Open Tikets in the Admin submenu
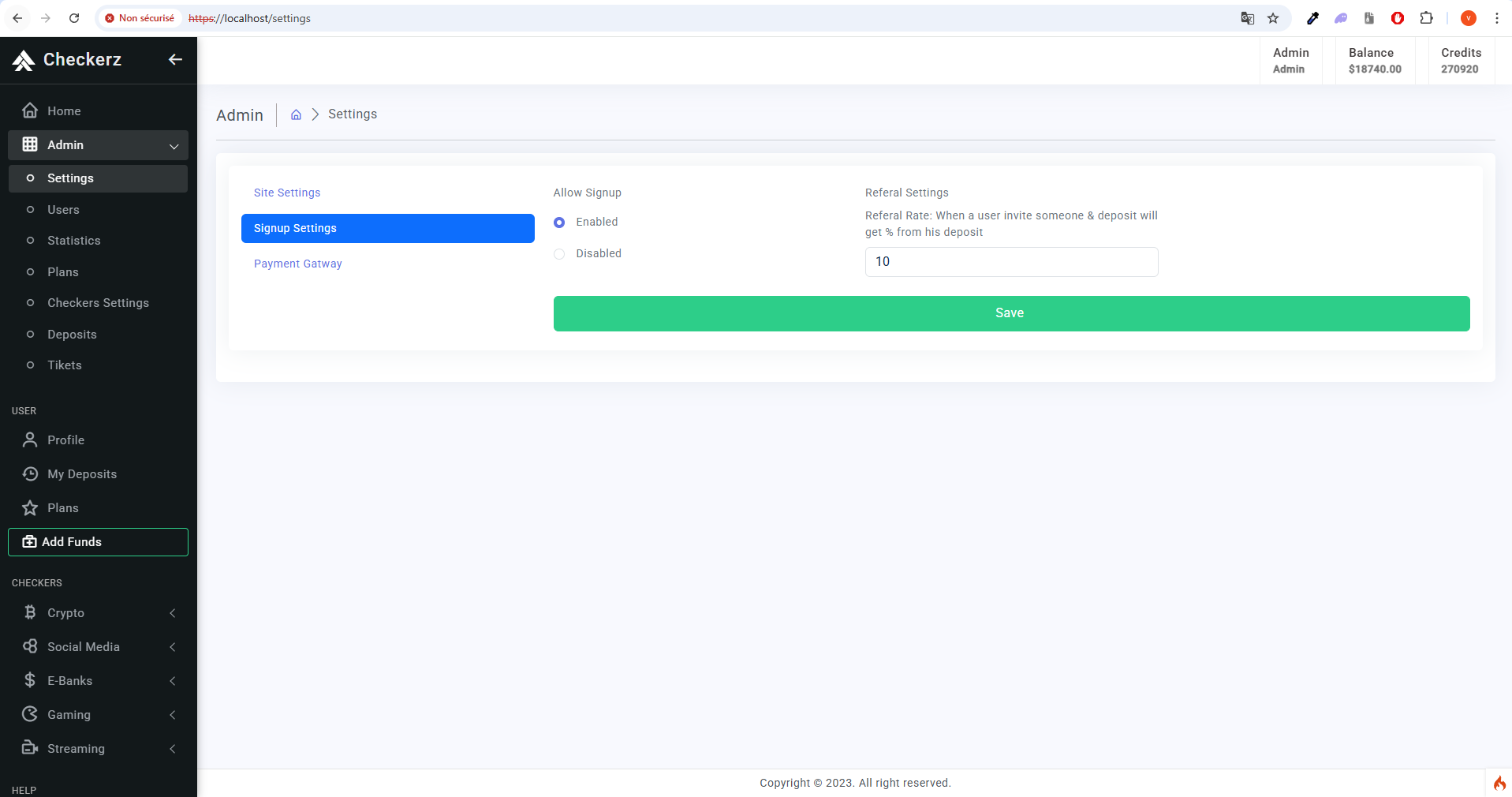The height and width of the screenshot is (797, 1512). pos(98,365)
